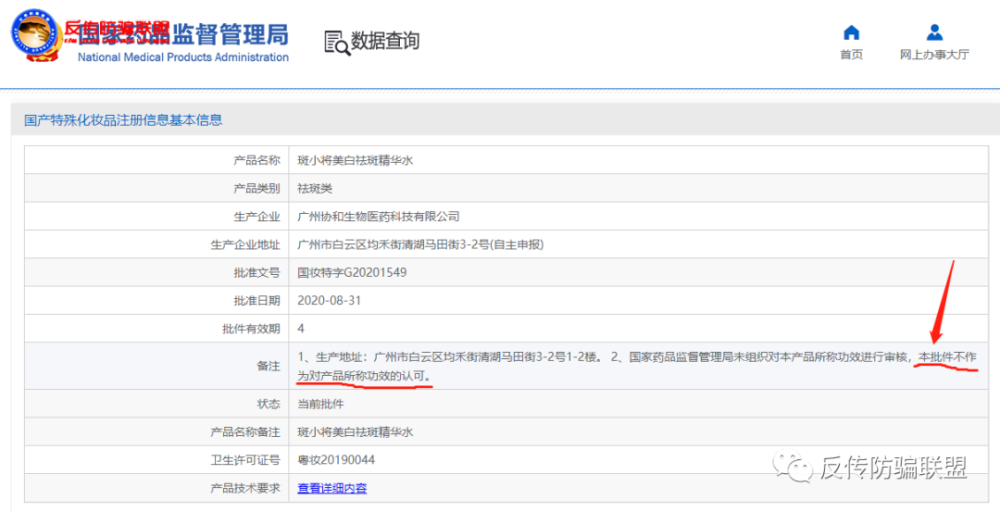Select the 粤妆20190044 value
This screenshot has height=512, width=1000.
tap(336, 460)
